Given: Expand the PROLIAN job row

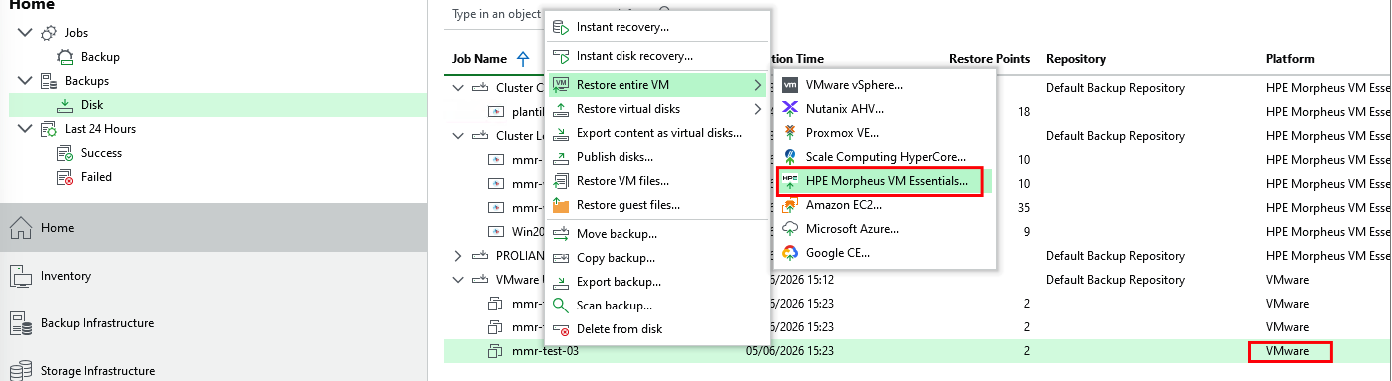Looking at the screenshot, I should 458,256.
